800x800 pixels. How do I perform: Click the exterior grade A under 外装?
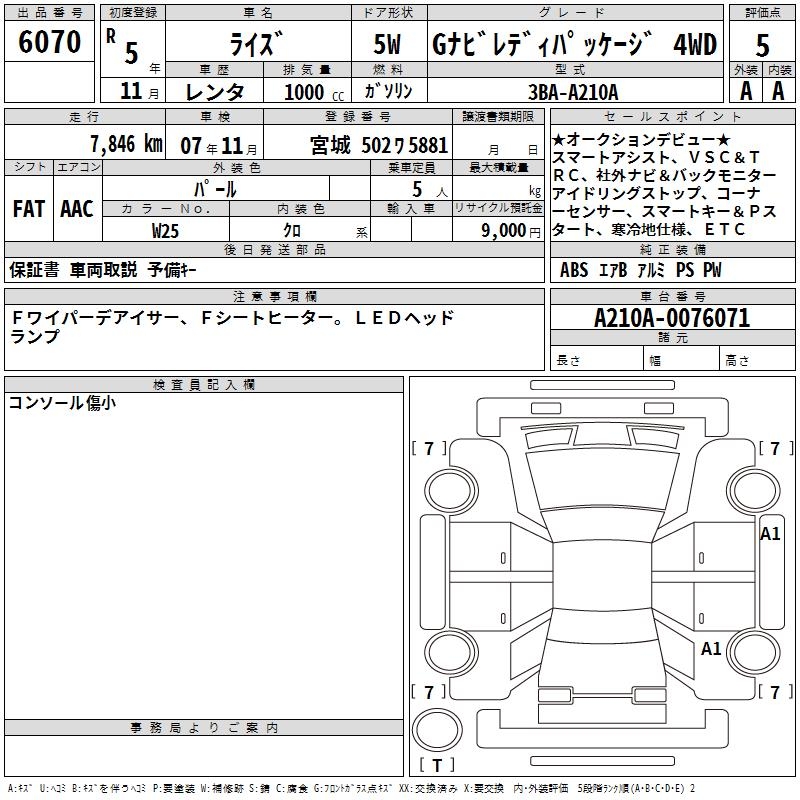tap(745, 91)
